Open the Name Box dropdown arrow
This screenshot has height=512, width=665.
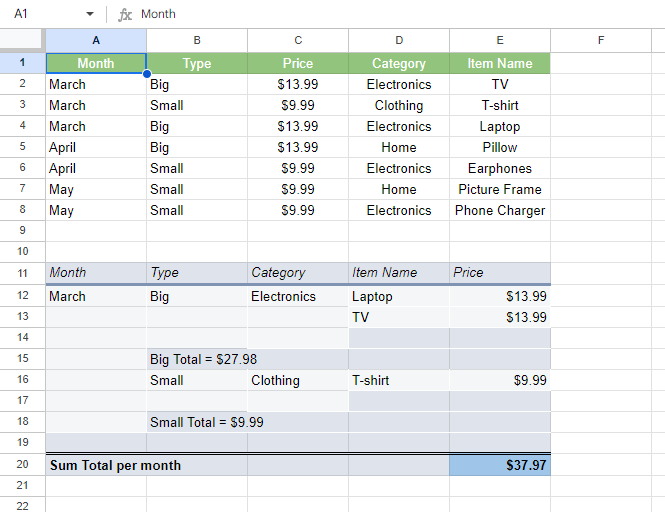click(90, 15)
